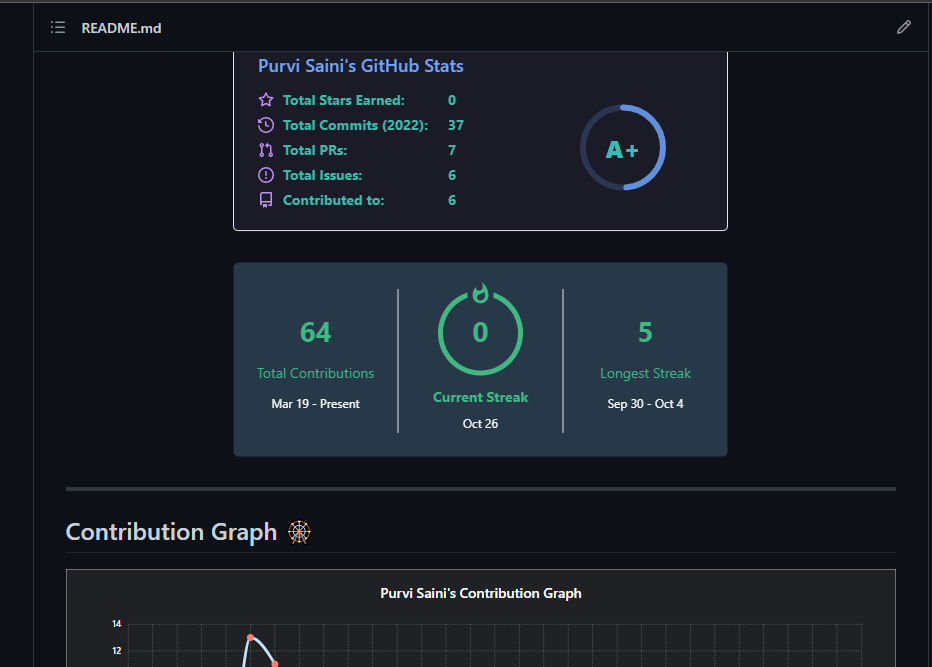Click the Mar 19 - Present date range
The width and height of the screenshot is (932, 667).
[315, 404]
